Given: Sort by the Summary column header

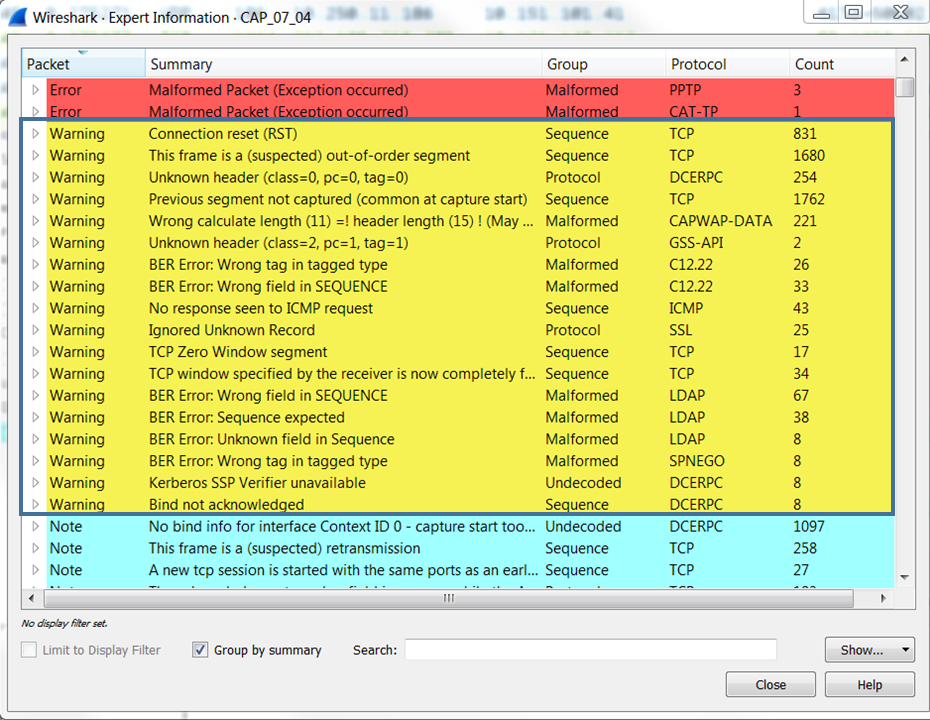Looking at the screenshot, I should click(x=343, y=63).
